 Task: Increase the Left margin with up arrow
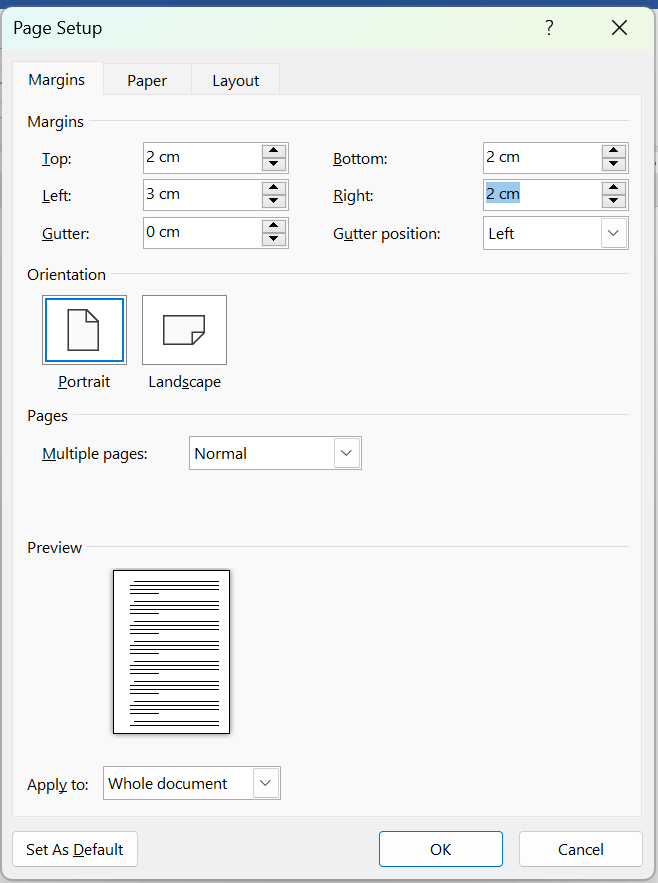coord(274,188)
